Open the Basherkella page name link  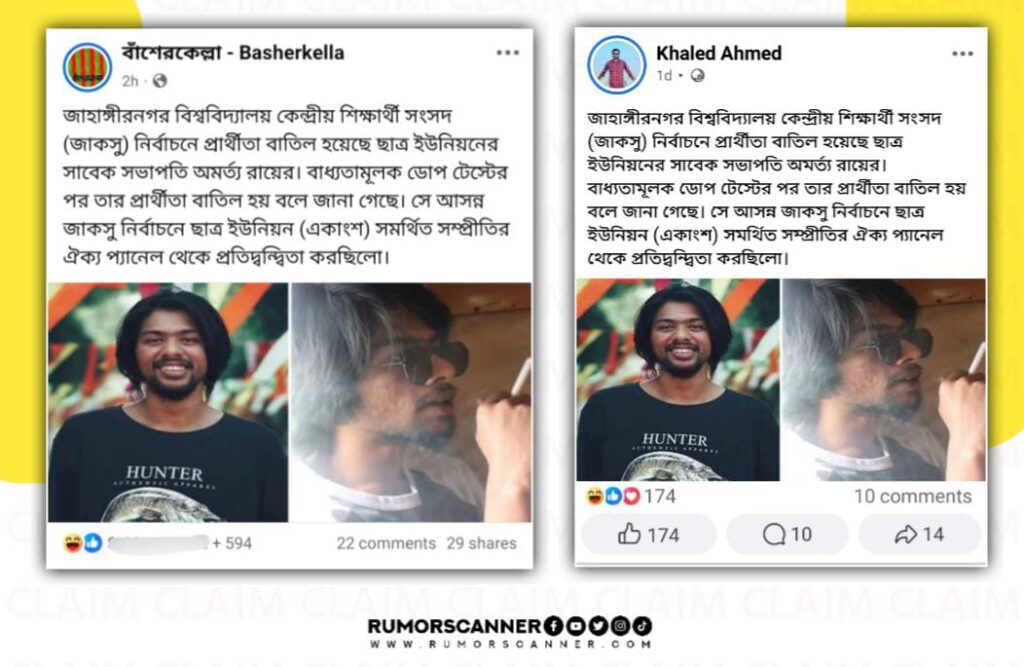[232, 52]
